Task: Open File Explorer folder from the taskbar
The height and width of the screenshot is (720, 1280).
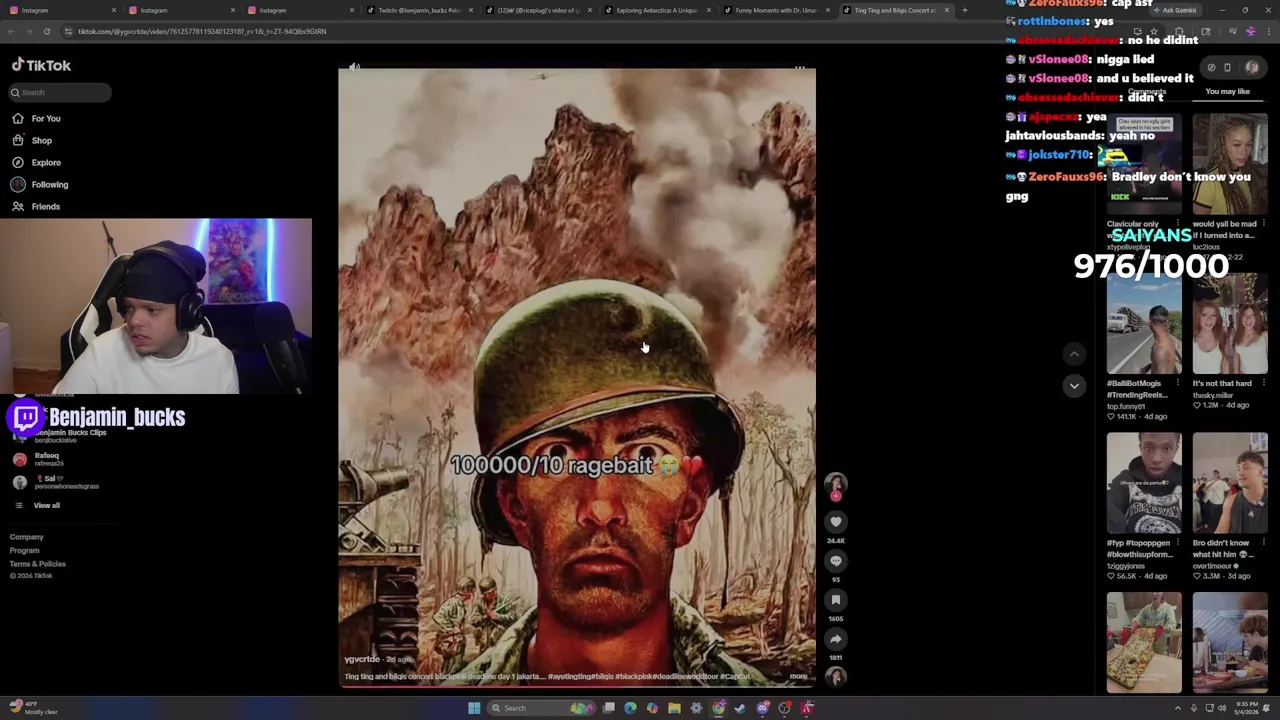Action: coord(674,708)
